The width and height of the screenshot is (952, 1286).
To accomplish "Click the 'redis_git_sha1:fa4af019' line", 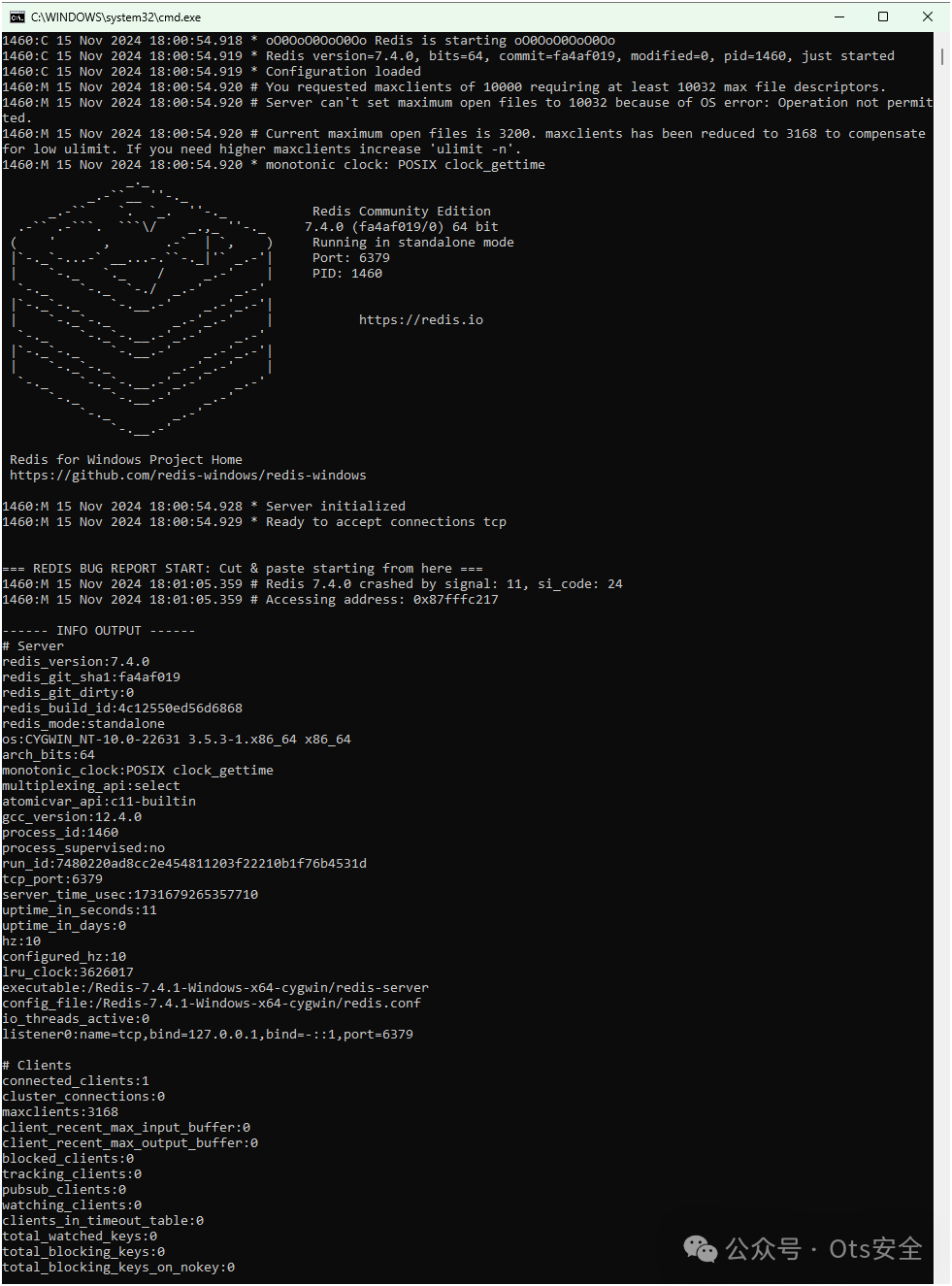I will (91, 677).
